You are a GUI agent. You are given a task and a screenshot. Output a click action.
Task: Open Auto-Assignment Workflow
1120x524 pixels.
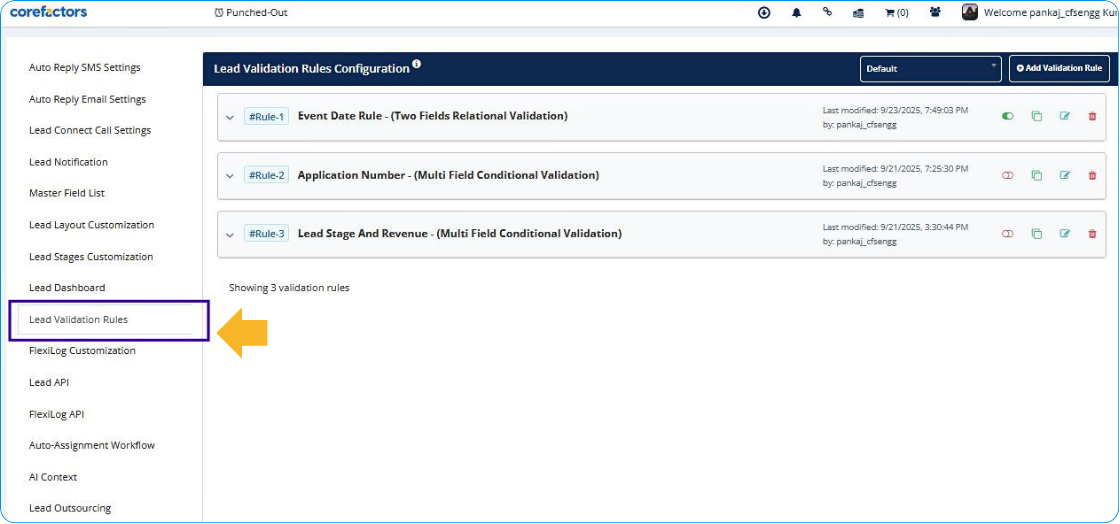click(x=91, y=445)
